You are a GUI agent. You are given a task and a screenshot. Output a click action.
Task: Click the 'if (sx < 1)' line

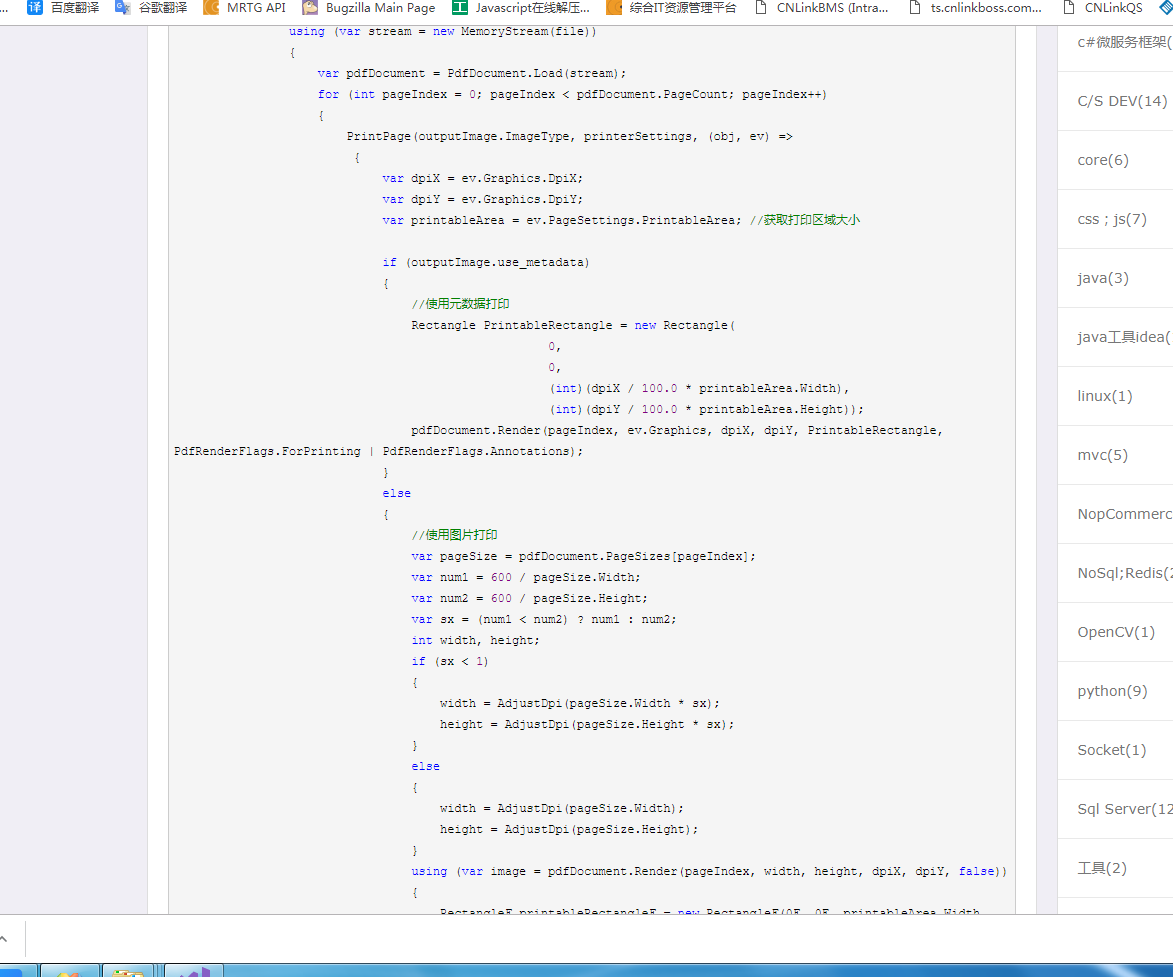[x=450, y=661]
